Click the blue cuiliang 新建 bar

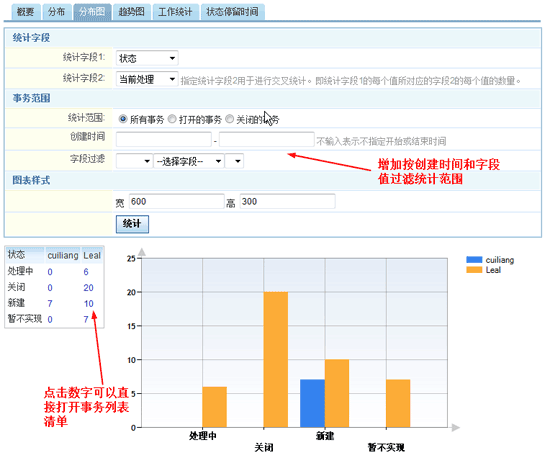tap(313, 403)
